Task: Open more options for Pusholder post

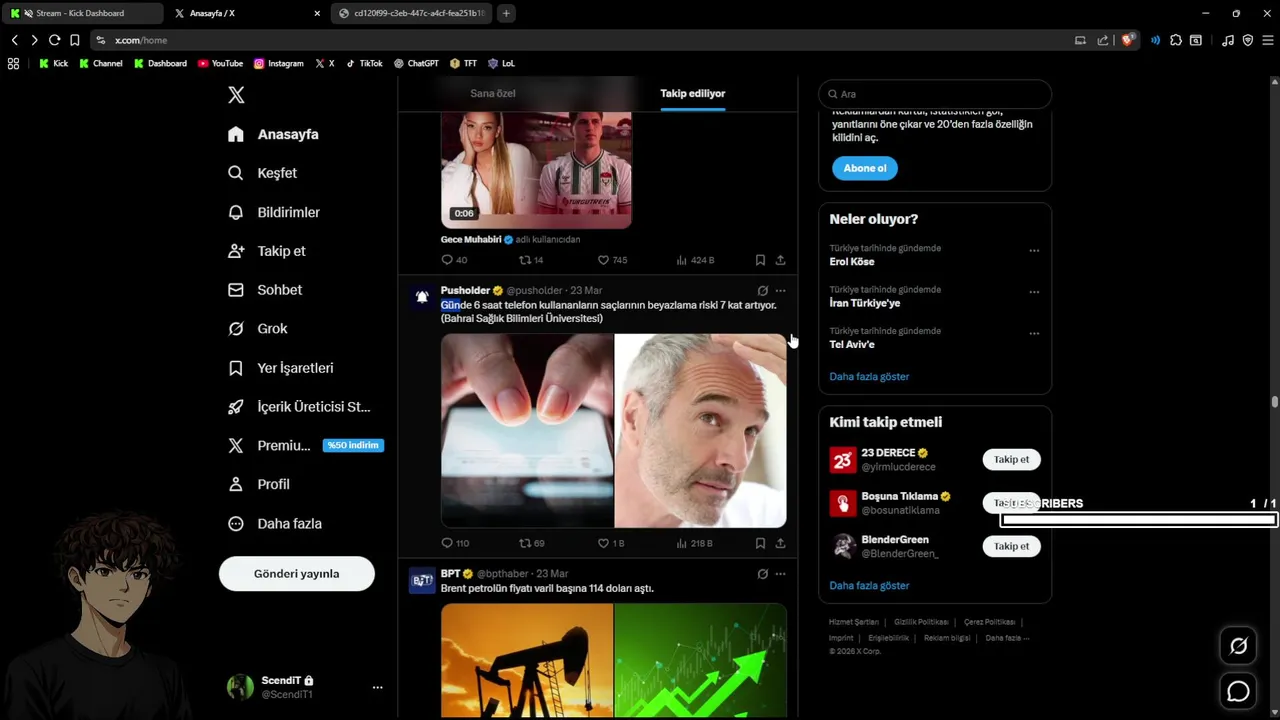Action: pyautogui.click(x=781, y=291)
